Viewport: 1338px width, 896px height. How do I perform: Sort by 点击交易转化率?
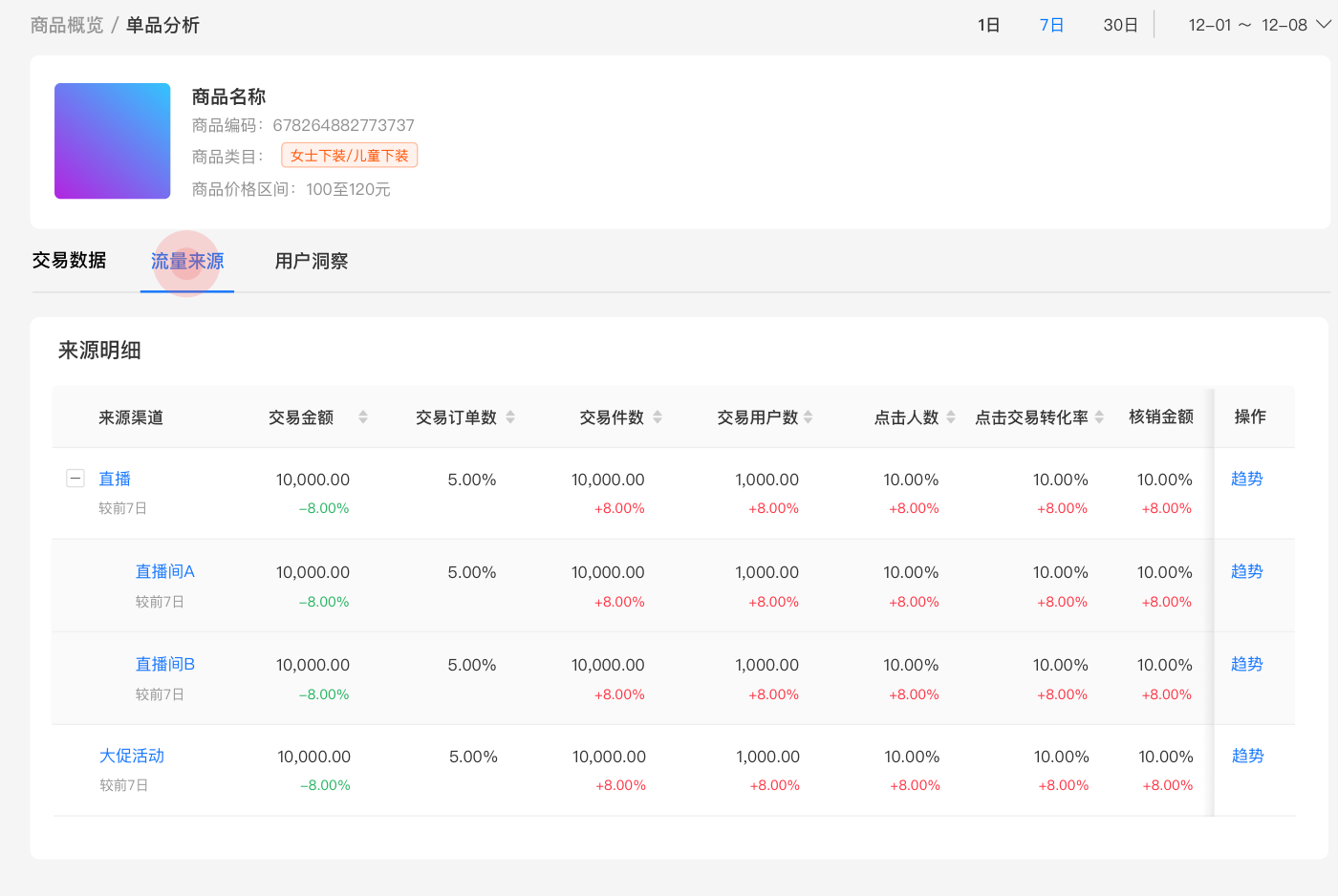click(x=1098, y=416)
